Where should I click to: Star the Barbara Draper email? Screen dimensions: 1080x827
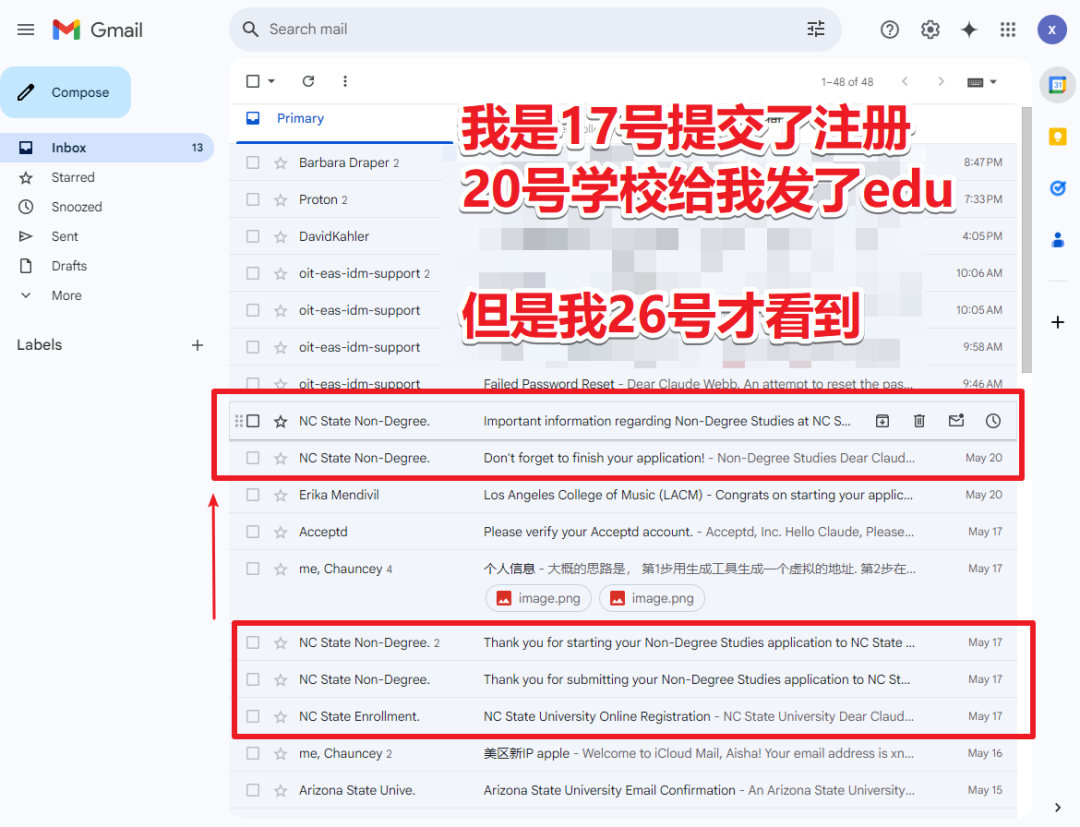click(x=280, y=163)
